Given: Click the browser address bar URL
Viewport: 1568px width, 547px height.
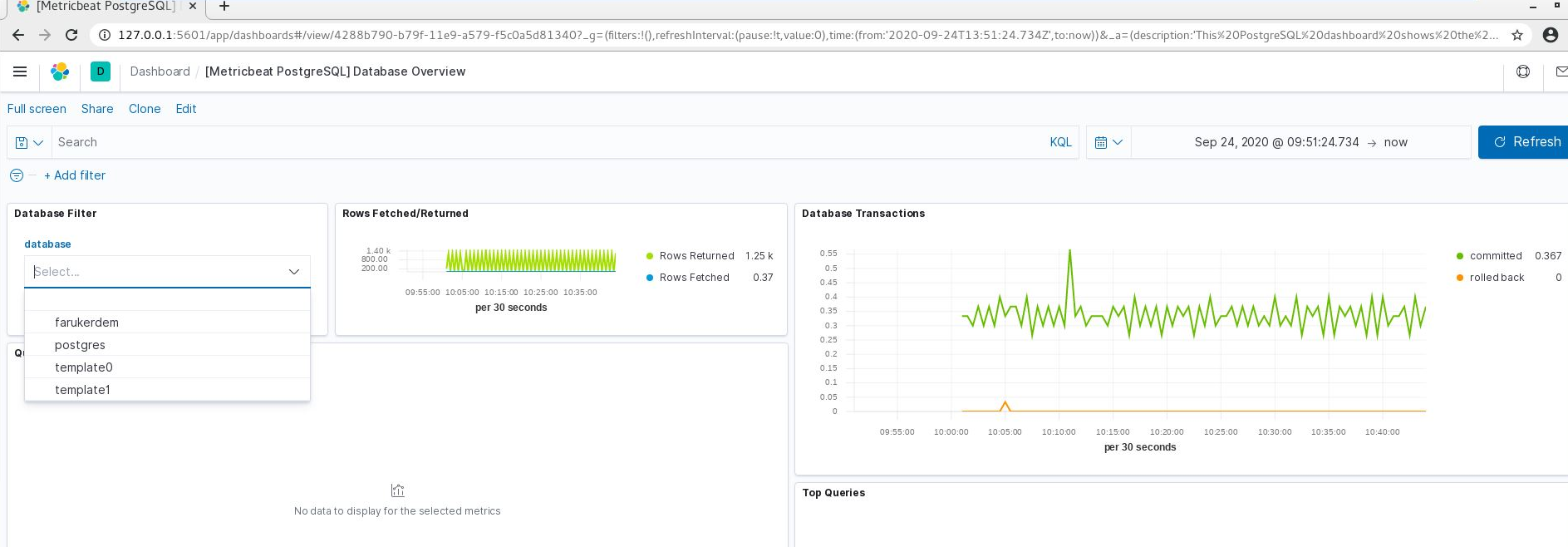Looking at the screenshot, I should point(808,35).
